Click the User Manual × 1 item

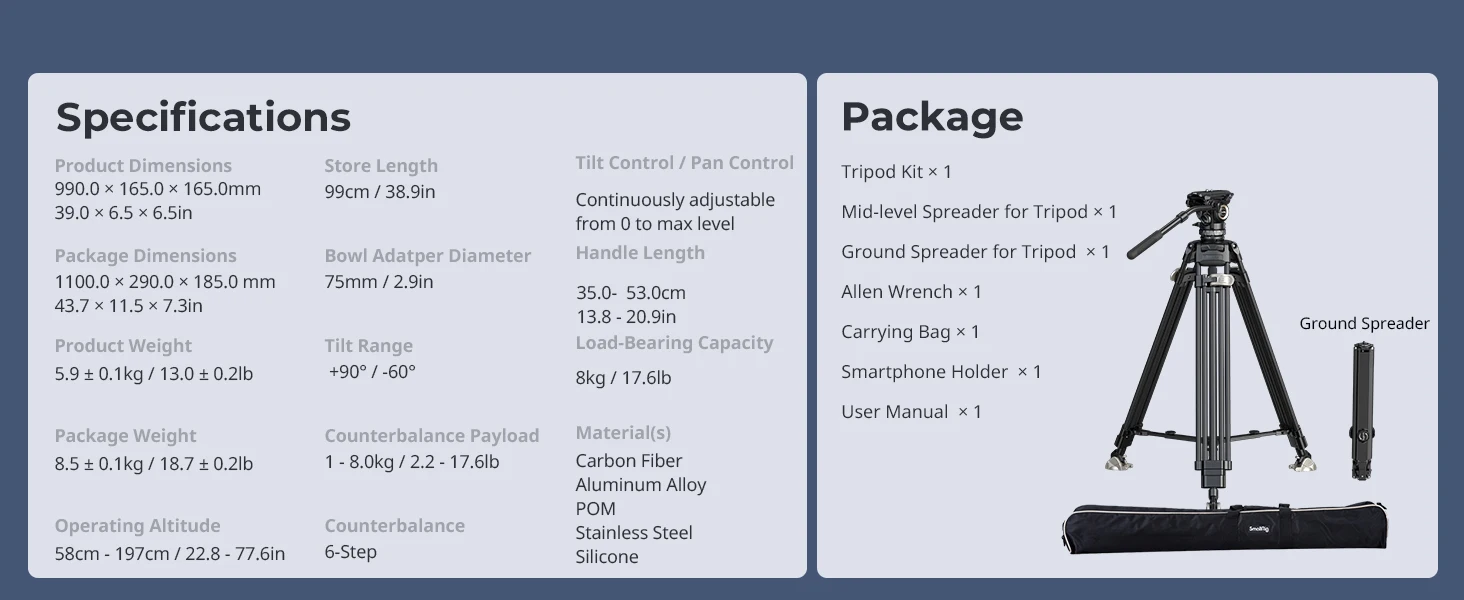pyautogui.click(x=911, y=412)
